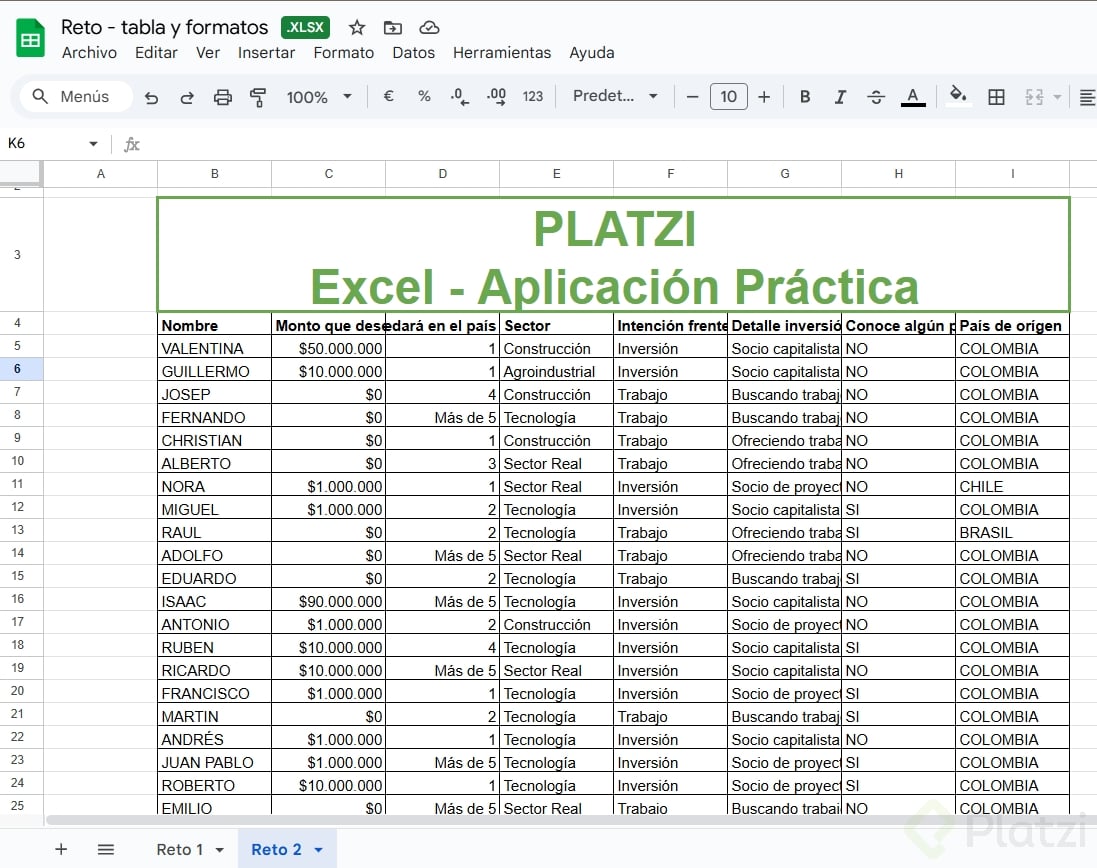Open Reto 1 tab options arrow
The width and height of the screenshot is (1097, 868).
pos(220,850)
